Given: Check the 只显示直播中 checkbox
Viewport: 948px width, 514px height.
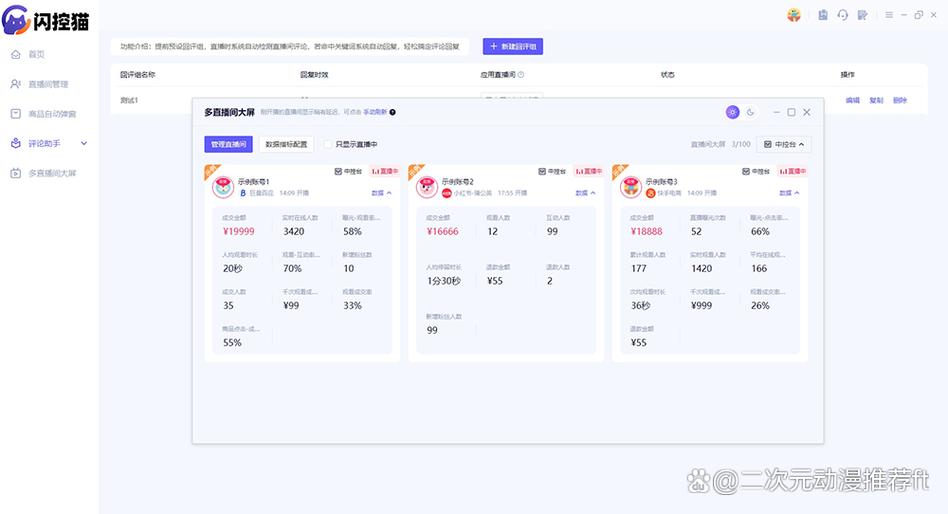Looking at the screenshot, I should click(x=328, y=145).
